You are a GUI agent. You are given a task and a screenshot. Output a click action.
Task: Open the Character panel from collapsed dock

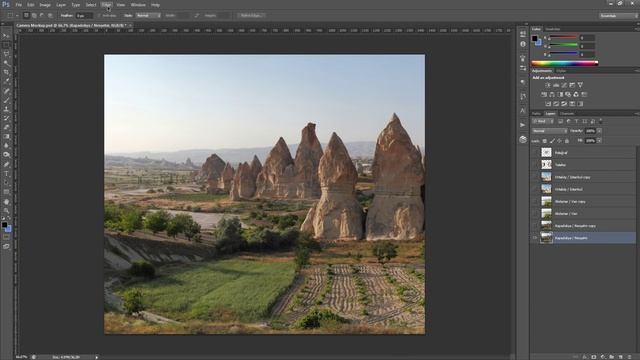[x=523, y=111]
